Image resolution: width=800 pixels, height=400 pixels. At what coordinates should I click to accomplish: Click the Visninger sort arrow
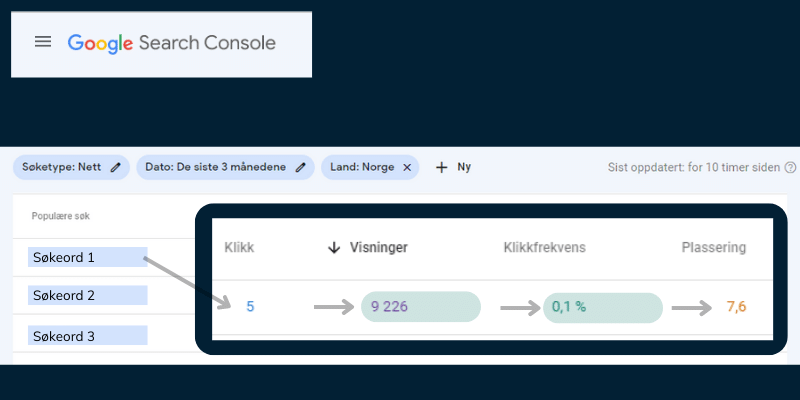334,248
